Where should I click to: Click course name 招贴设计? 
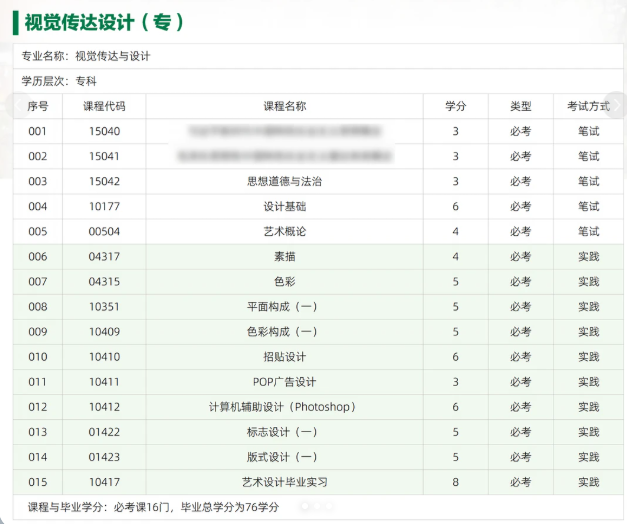[x=285, y=357]
